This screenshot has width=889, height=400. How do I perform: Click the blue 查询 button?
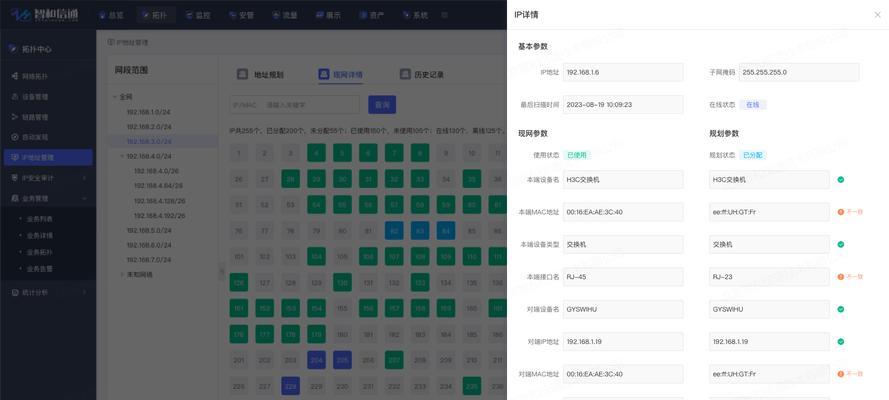(382, 105)
